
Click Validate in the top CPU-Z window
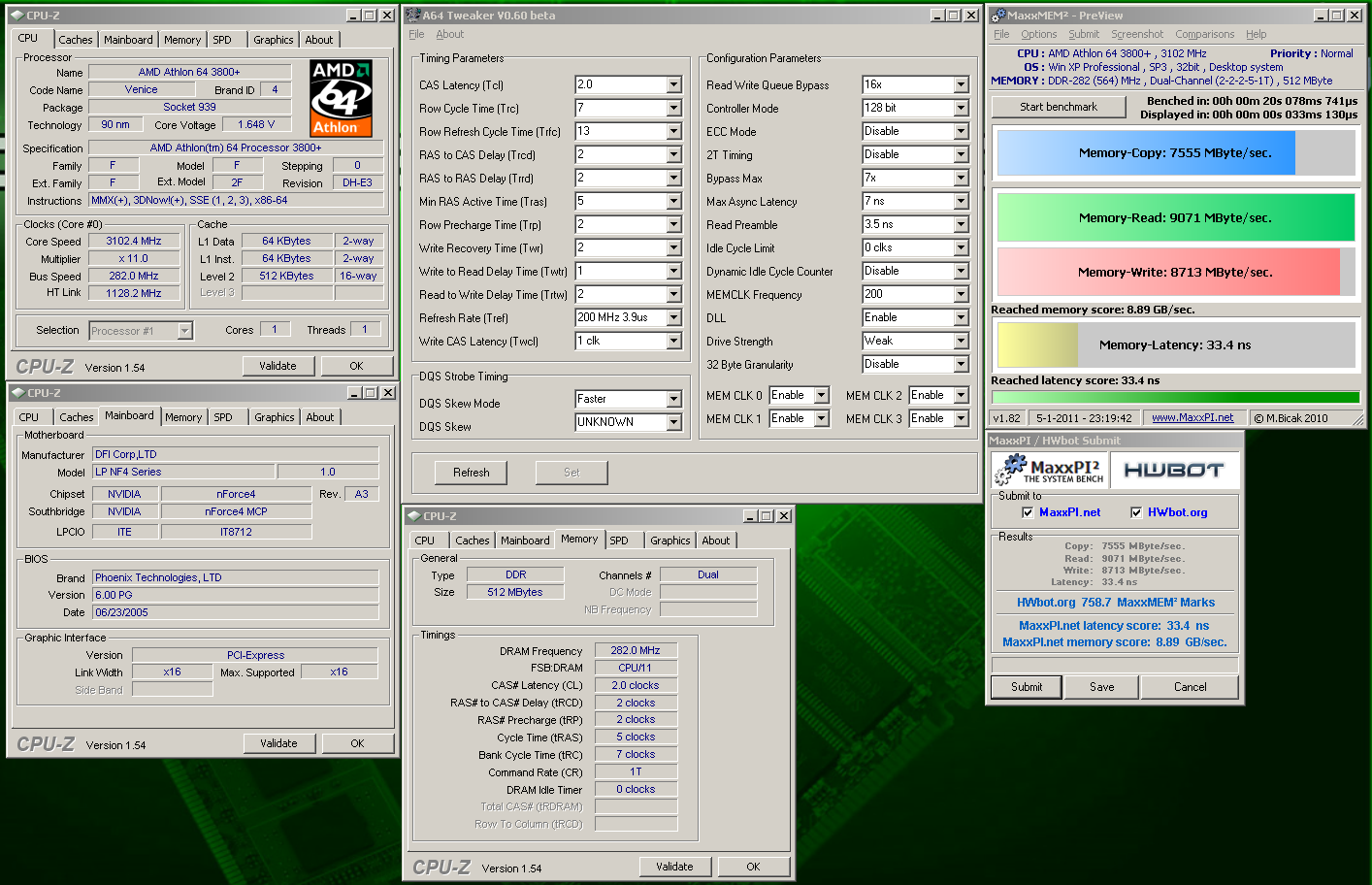278,366
